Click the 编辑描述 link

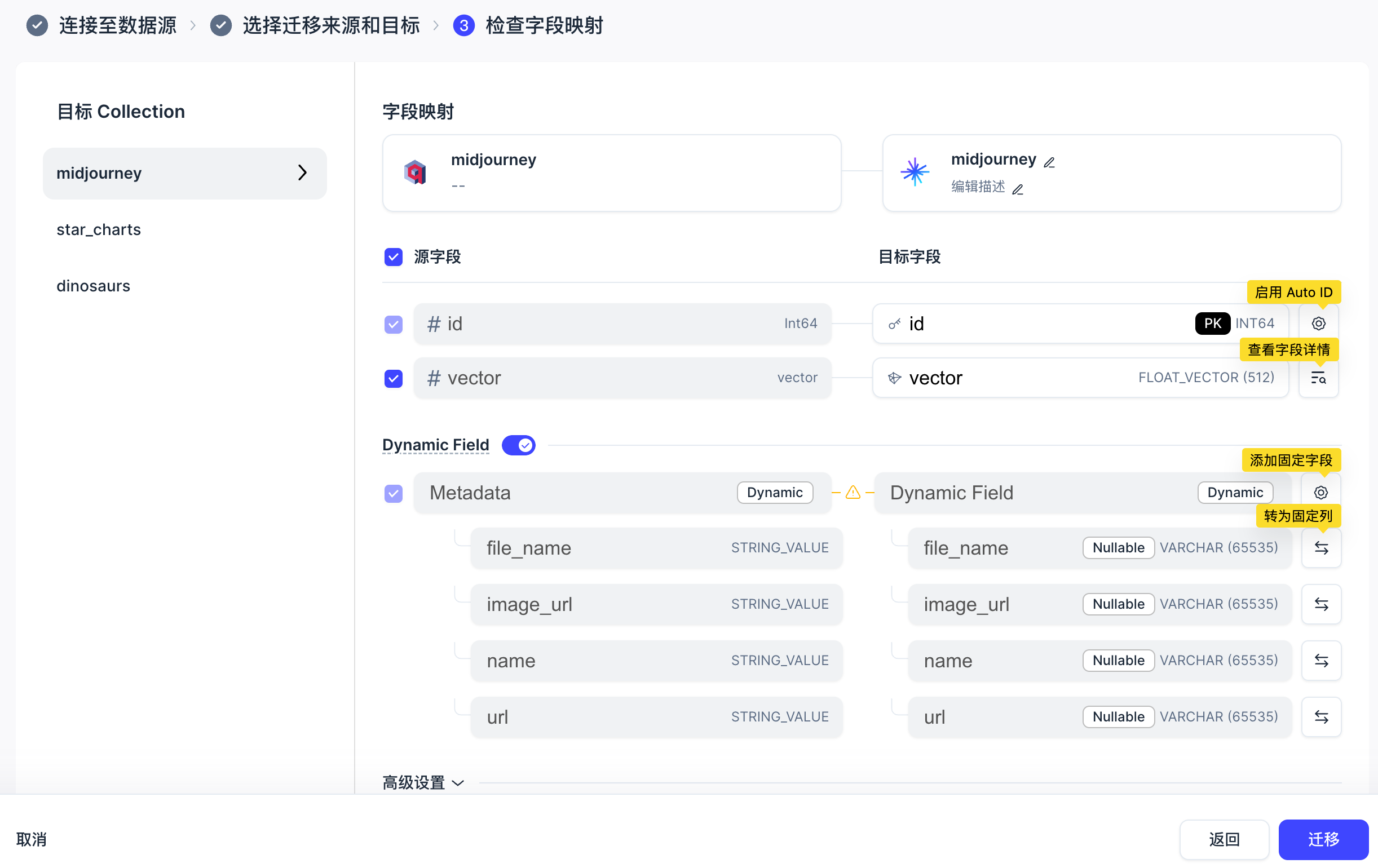(978, 187)
